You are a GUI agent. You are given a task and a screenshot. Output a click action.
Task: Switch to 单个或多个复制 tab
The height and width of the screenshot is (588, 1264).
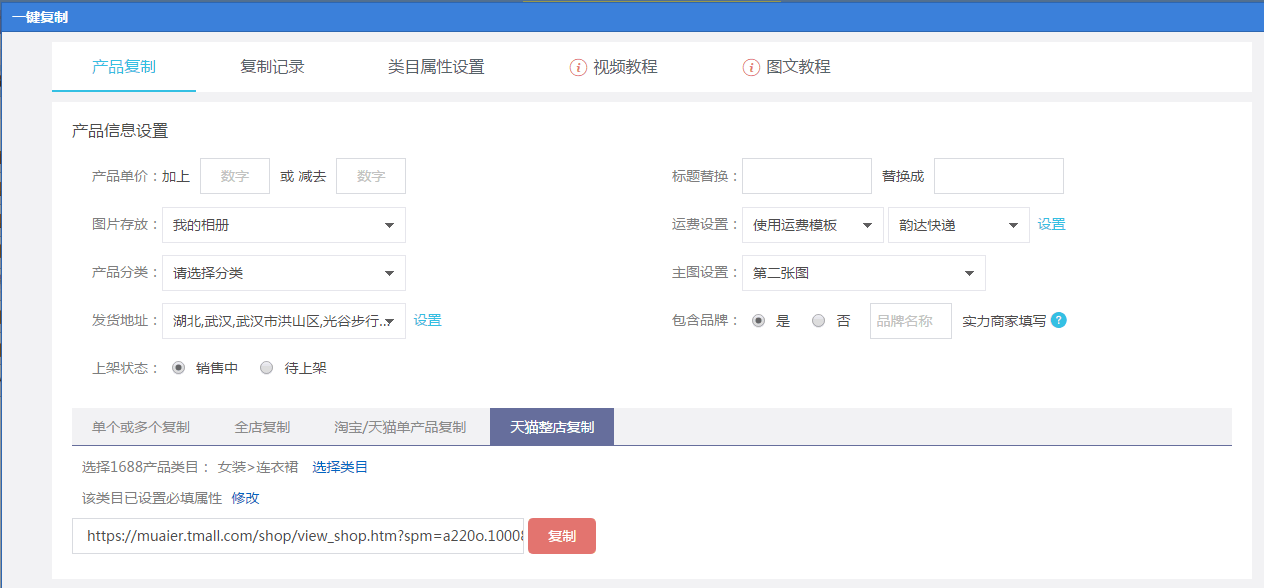(x=141, y=427)
